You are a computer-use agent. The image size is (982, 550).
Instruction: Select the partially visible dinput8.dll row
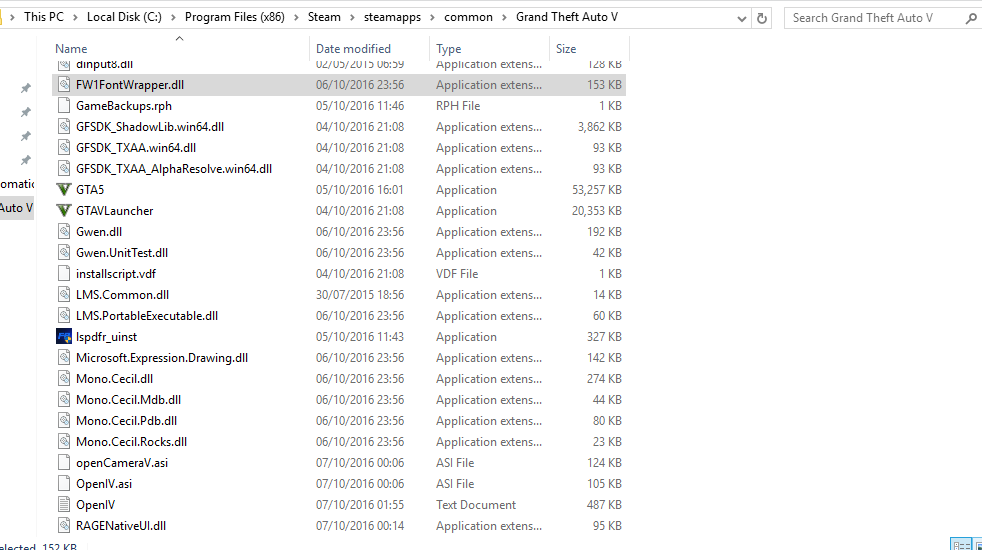339,66
